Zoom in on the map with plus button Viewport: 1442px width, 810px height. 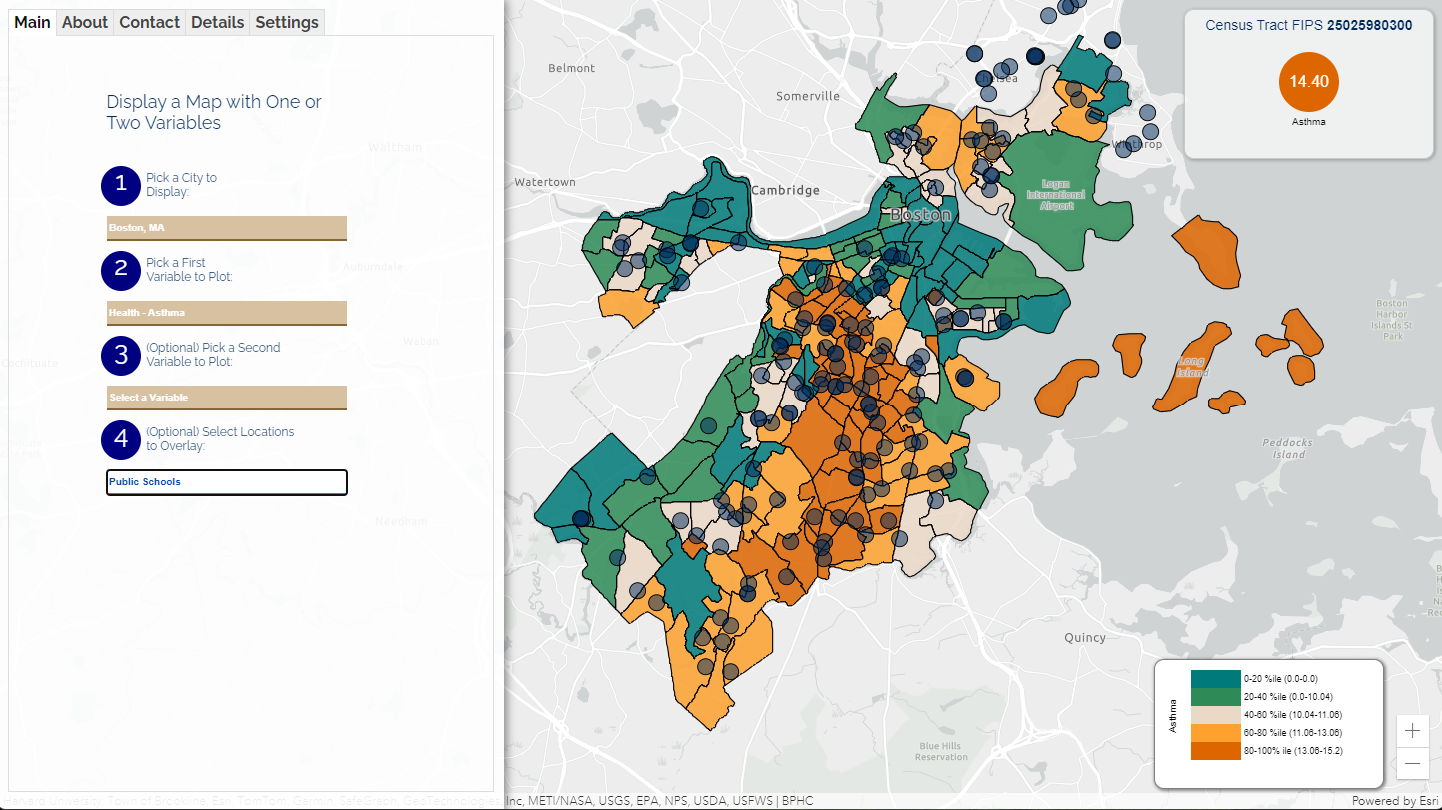coord(1412,730)
